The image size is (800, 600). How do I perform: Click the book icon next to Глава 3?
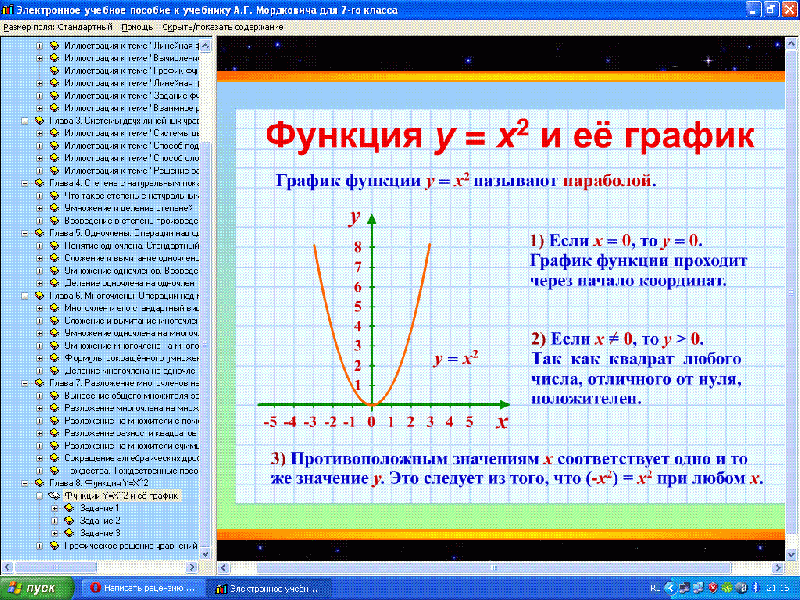pos(40,120)
